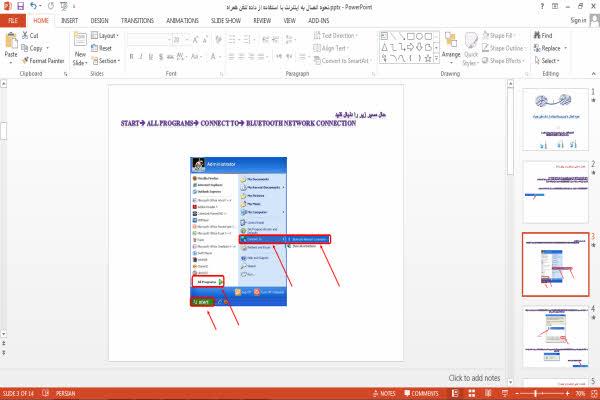600x400 pixels.
Task: Open the Select dropdown in Editing
Action: point(547,60)
